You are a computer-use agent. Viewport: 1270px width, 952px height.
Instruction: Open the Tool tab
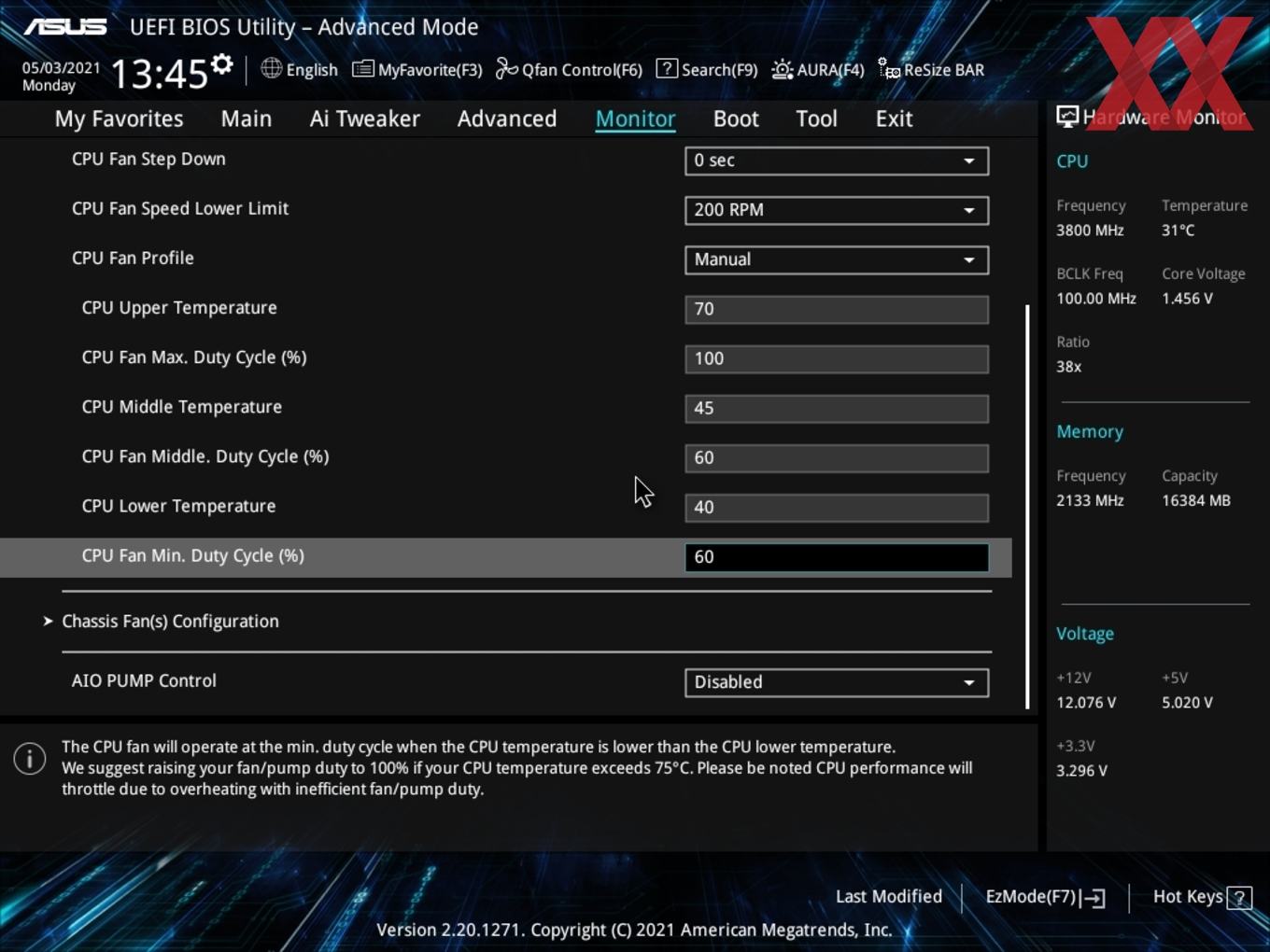click(817, 119)
